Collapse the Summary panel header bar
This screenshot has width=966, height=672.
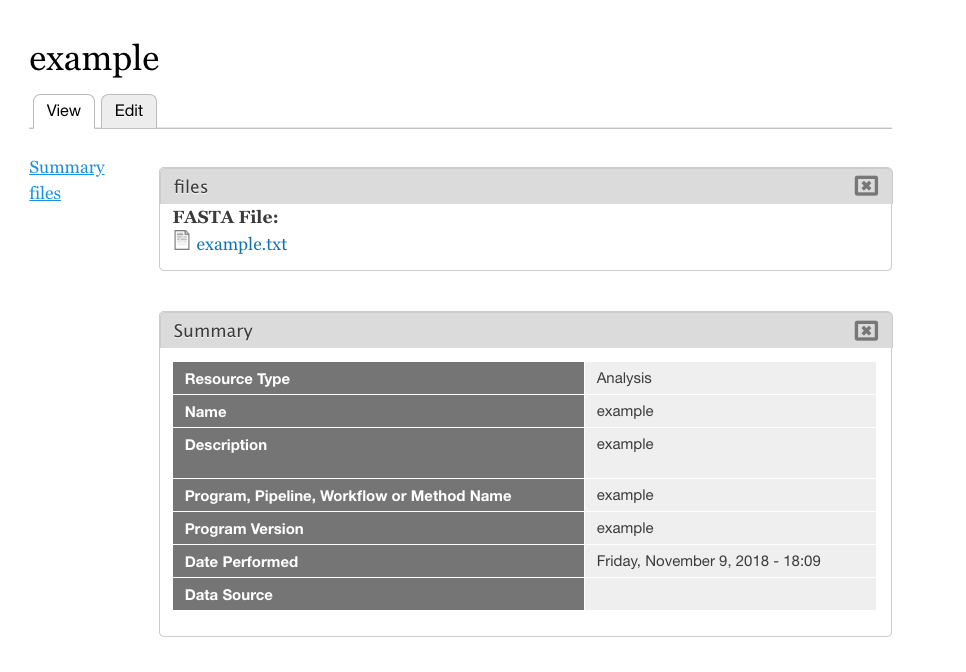pyautogui.click(x=500, y=331)
